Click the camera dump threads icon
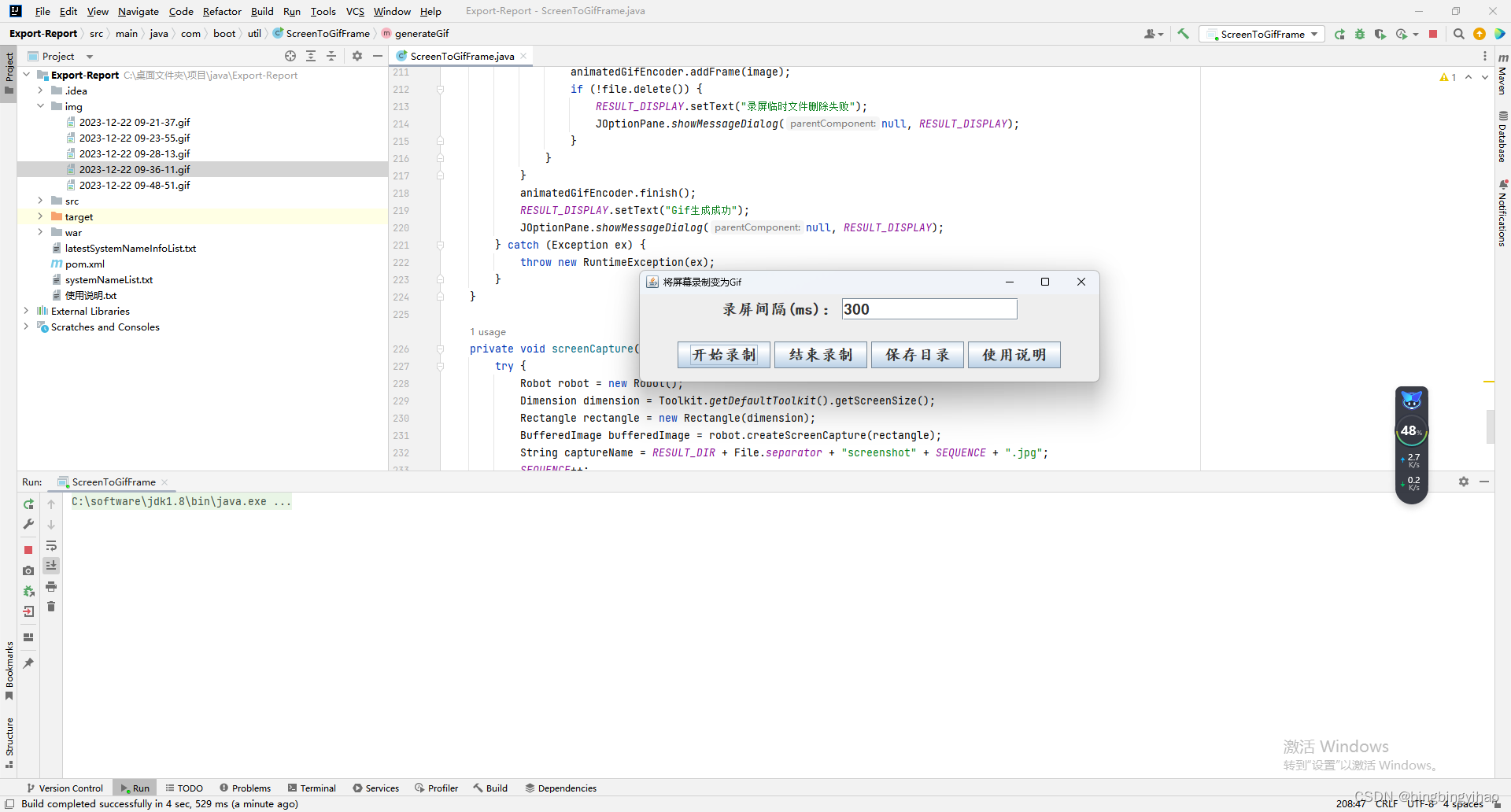1511x812 pixels. pyautogui.click(x=28, y=570)
